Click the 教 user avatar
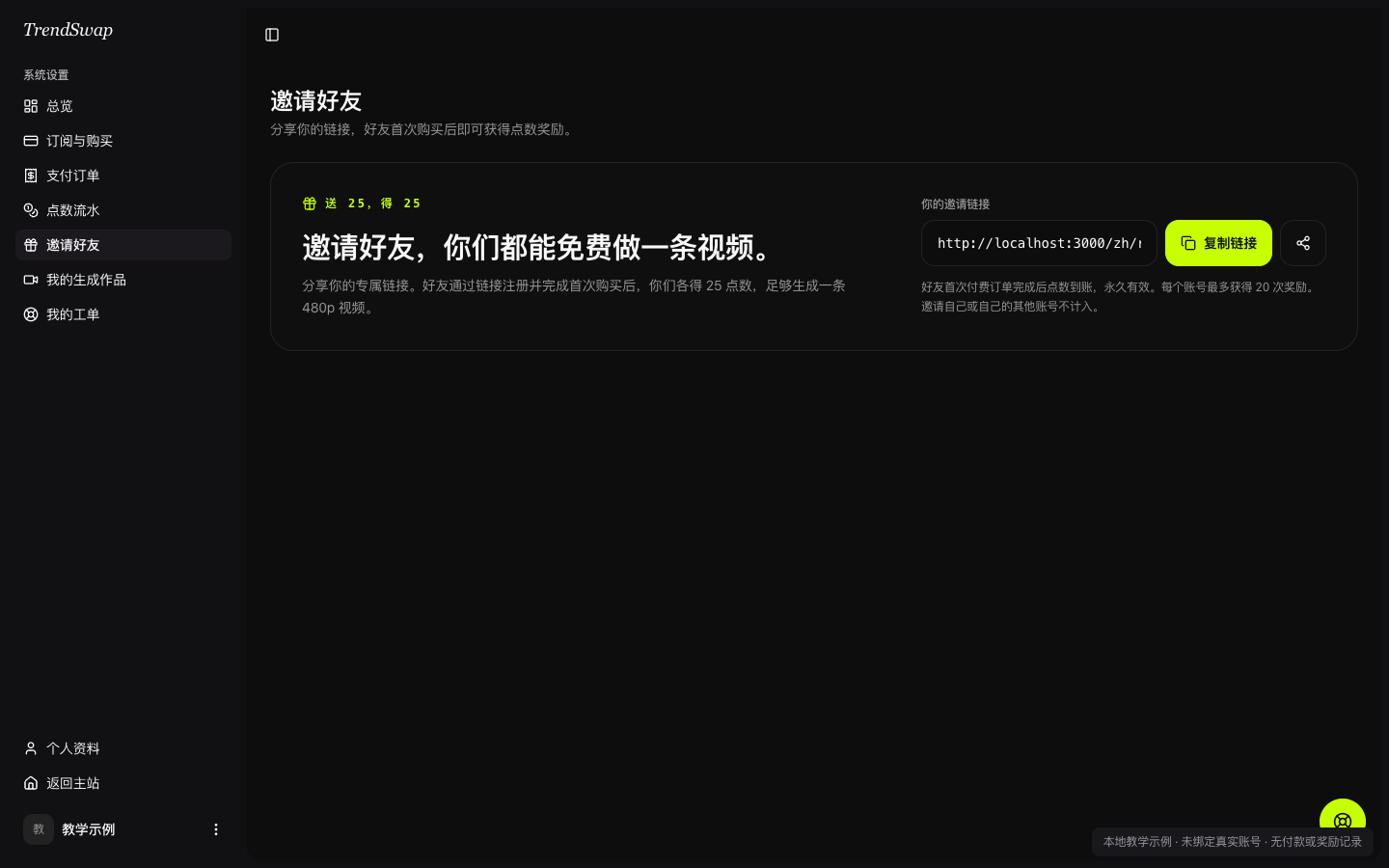This screenshot has height=868, width=1389. [39, 829]
